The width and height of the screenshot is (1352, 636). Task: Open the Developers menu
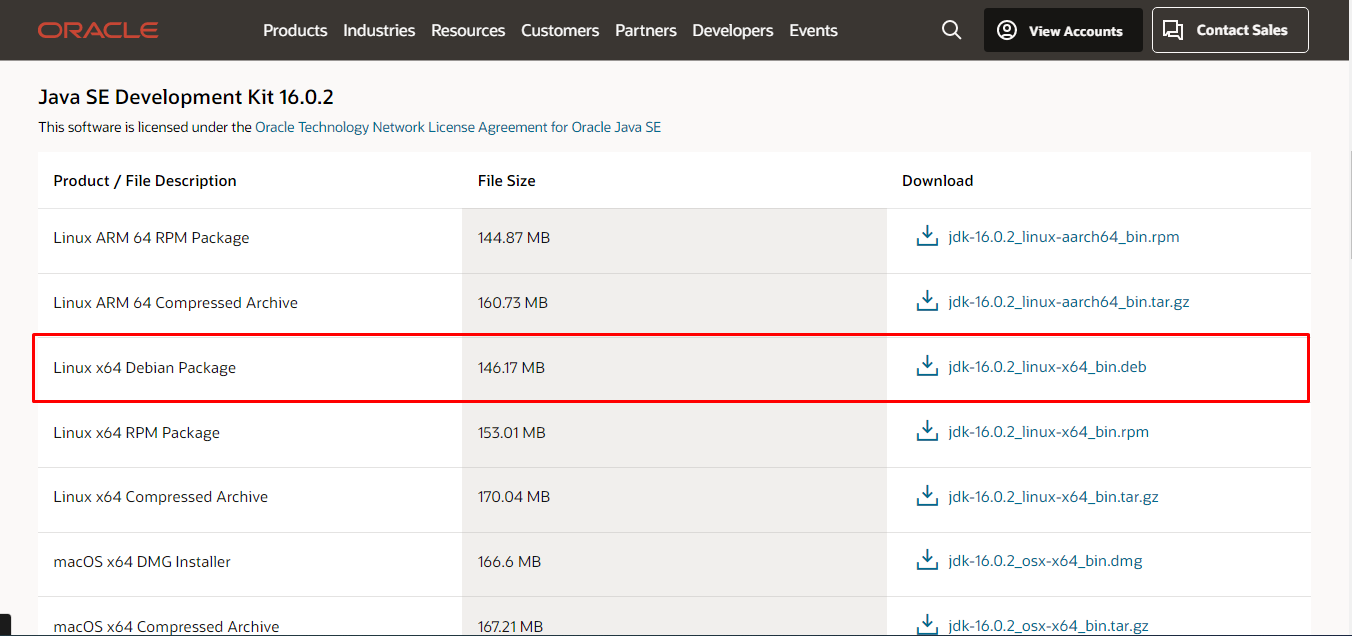tap(733, 30)
